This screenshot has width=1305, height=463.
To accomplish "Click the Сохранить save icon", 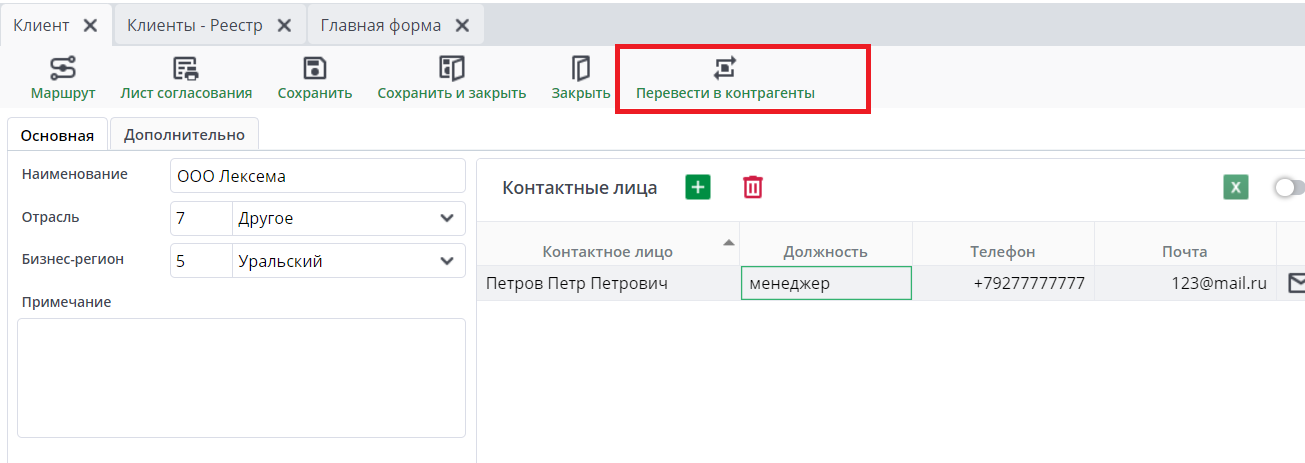I will [x=315, y=69].
